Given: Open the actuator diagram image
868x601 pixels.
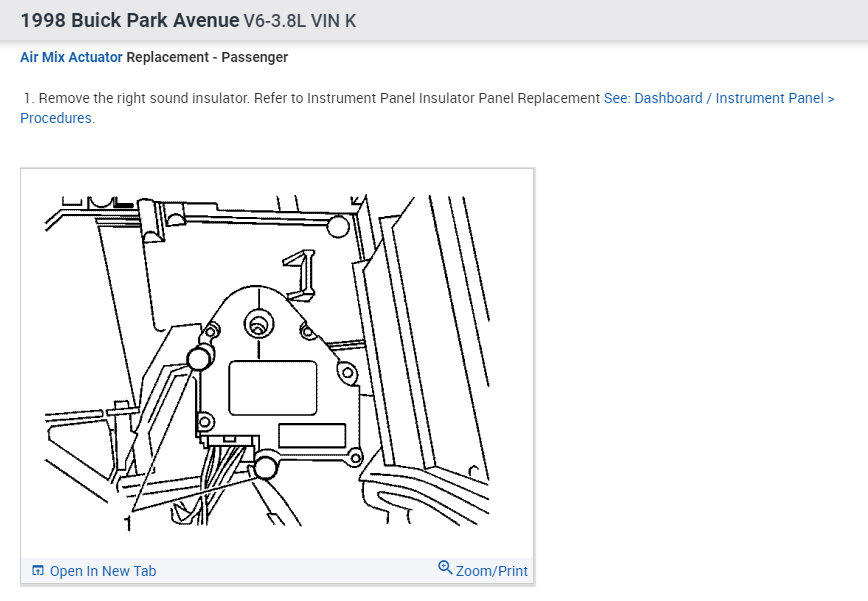Looking at the screenshot, I should click(x=267, y=361).
